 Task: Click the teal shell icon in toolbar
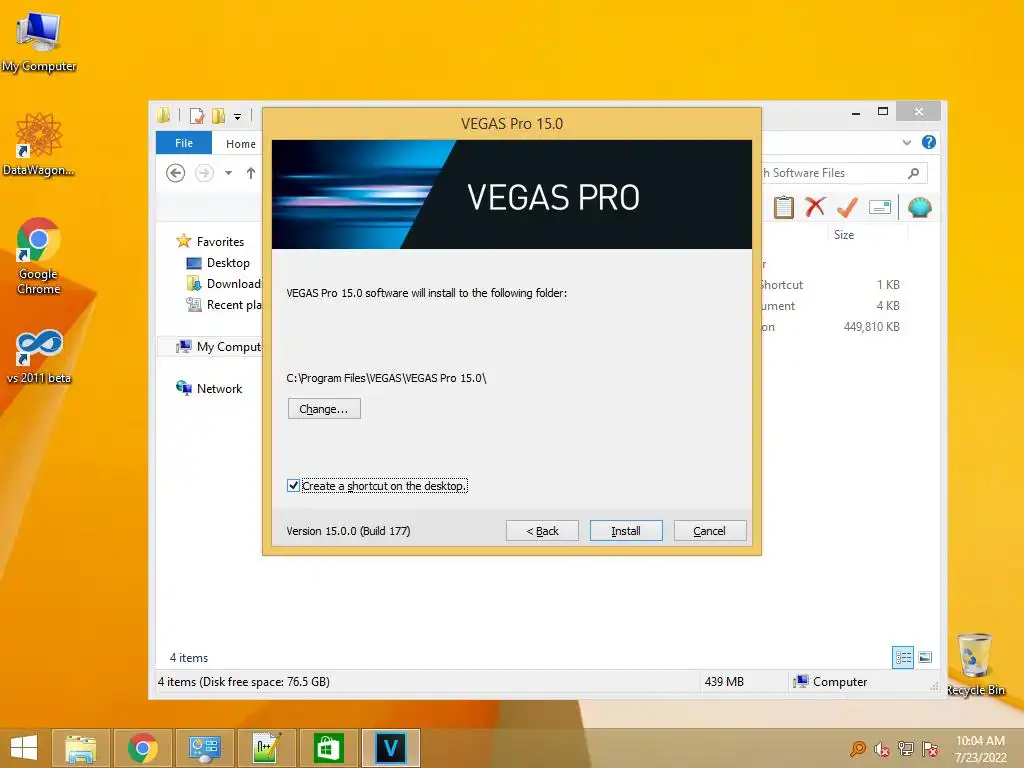[920, 208]
